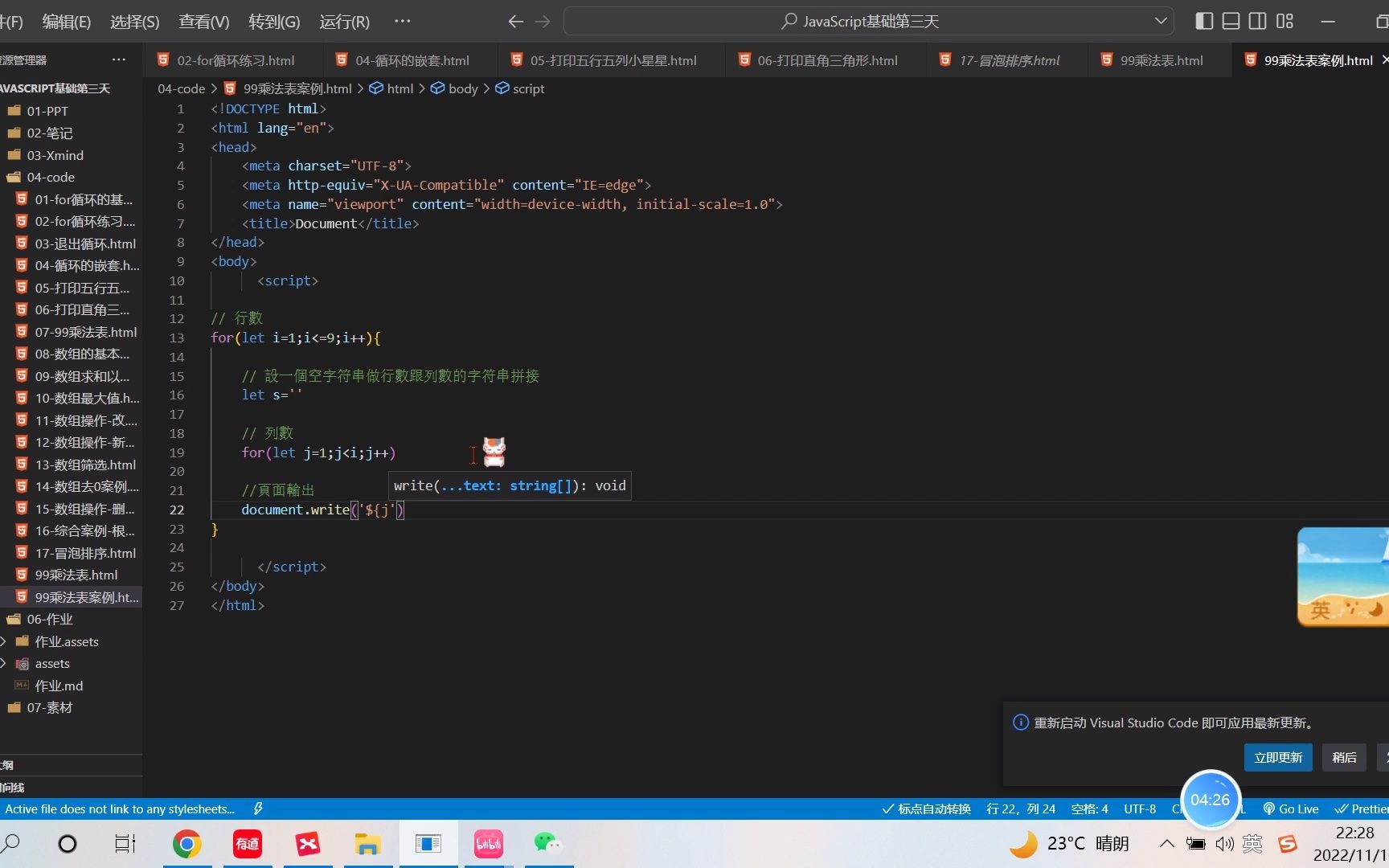This screenshot has height=868, width=1389.
Task: Click the Go Live status bar button
Action: pos(1291,809)
